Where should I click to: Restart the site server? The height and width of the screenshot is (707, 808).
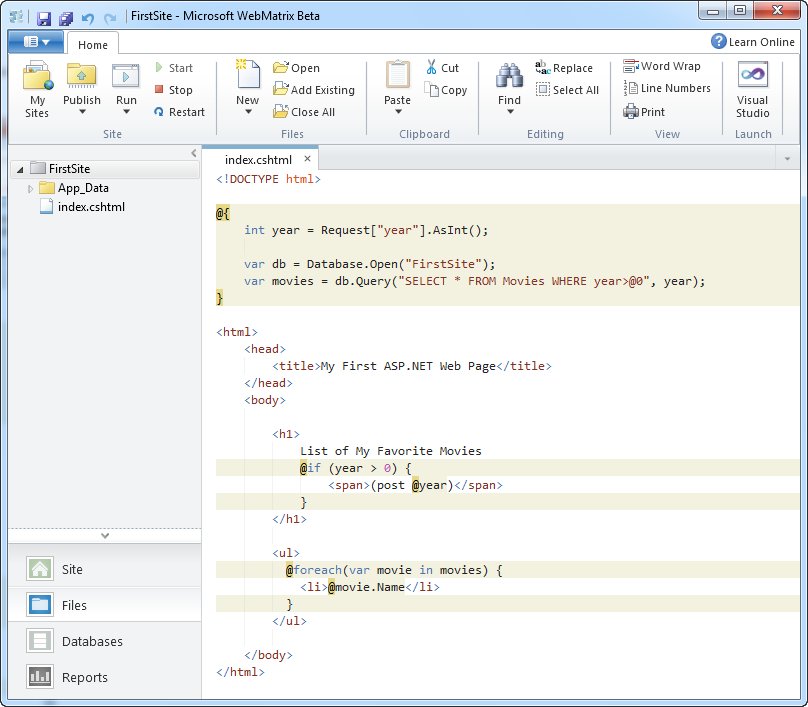[179, 112]
